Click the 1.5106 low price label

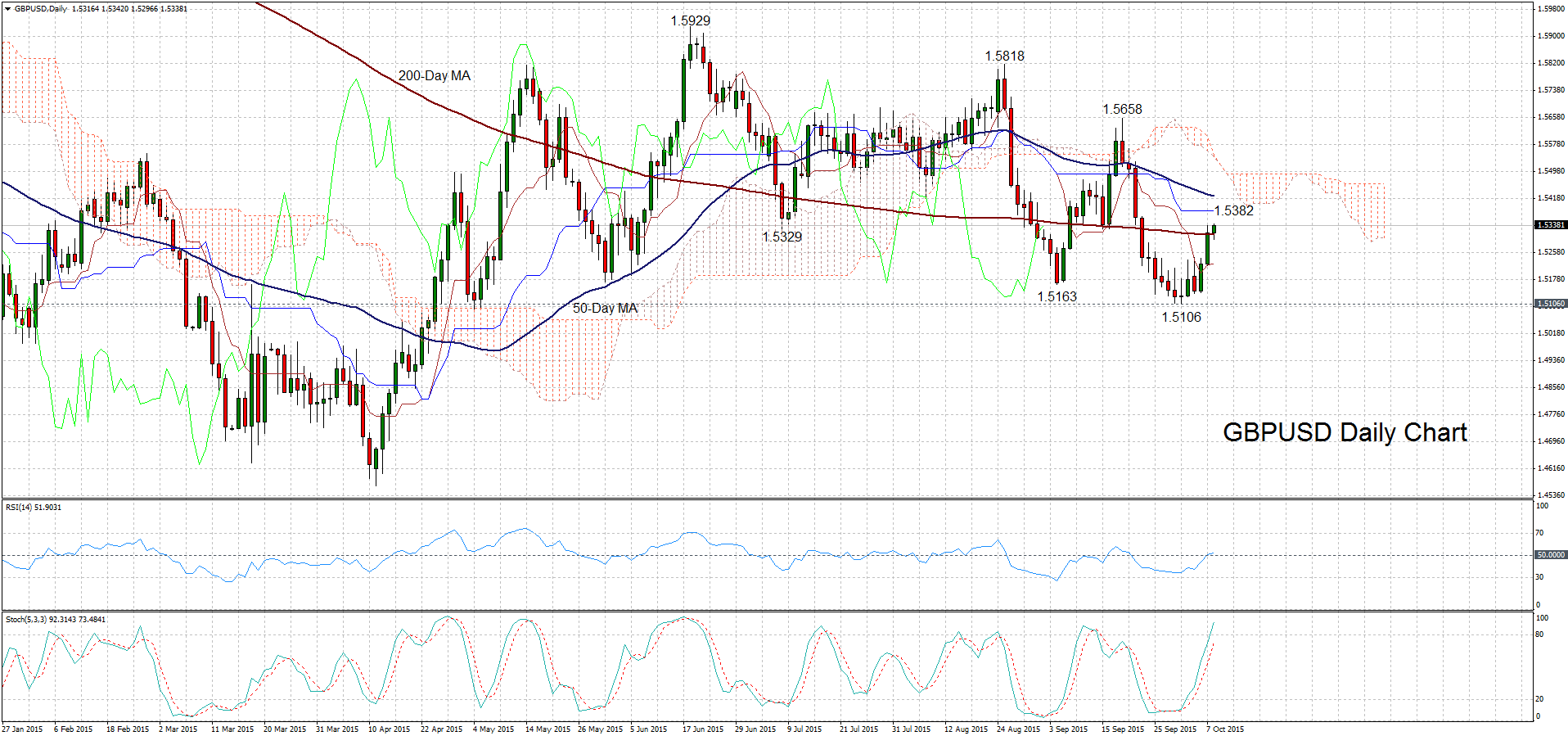click(x=1181, y=318)
